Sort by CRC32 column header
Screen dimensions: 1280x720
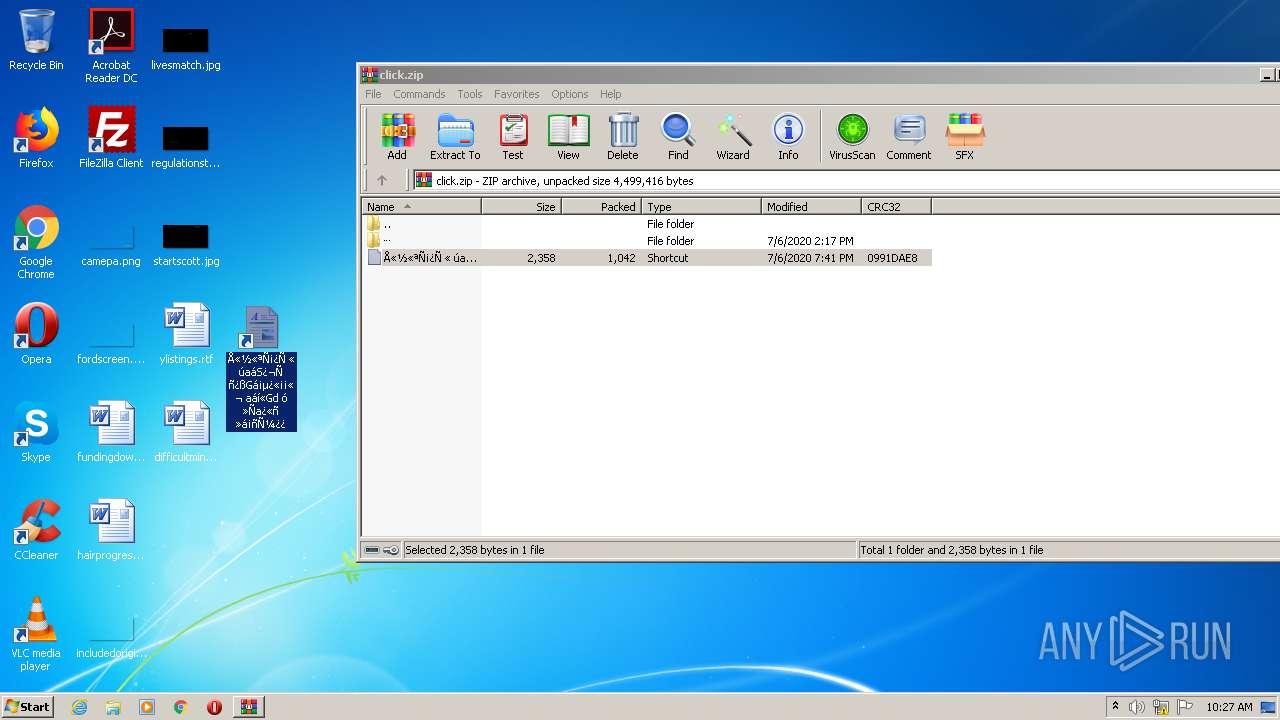tap(896, 207)
